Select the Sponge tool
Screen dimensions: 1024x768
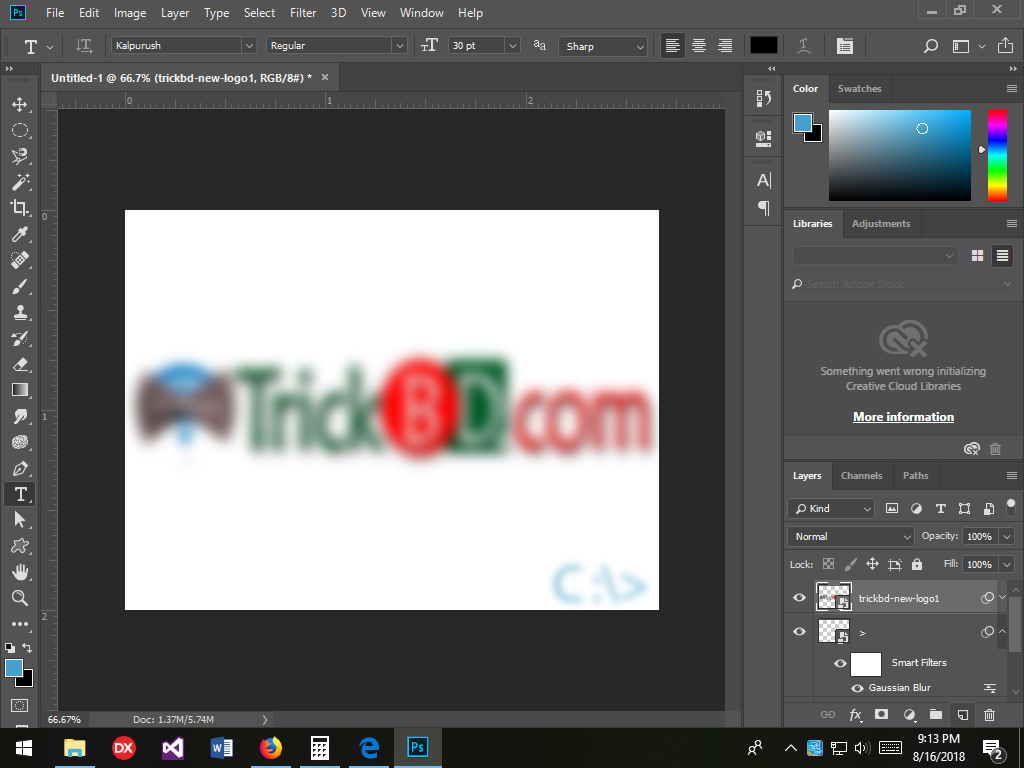(x=20, y=442)
